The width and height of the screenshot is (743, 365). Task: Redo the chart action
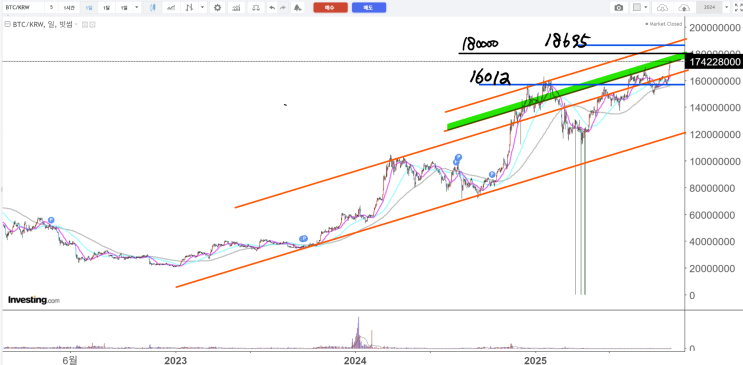pyautogui.click(x=283, y=8)
